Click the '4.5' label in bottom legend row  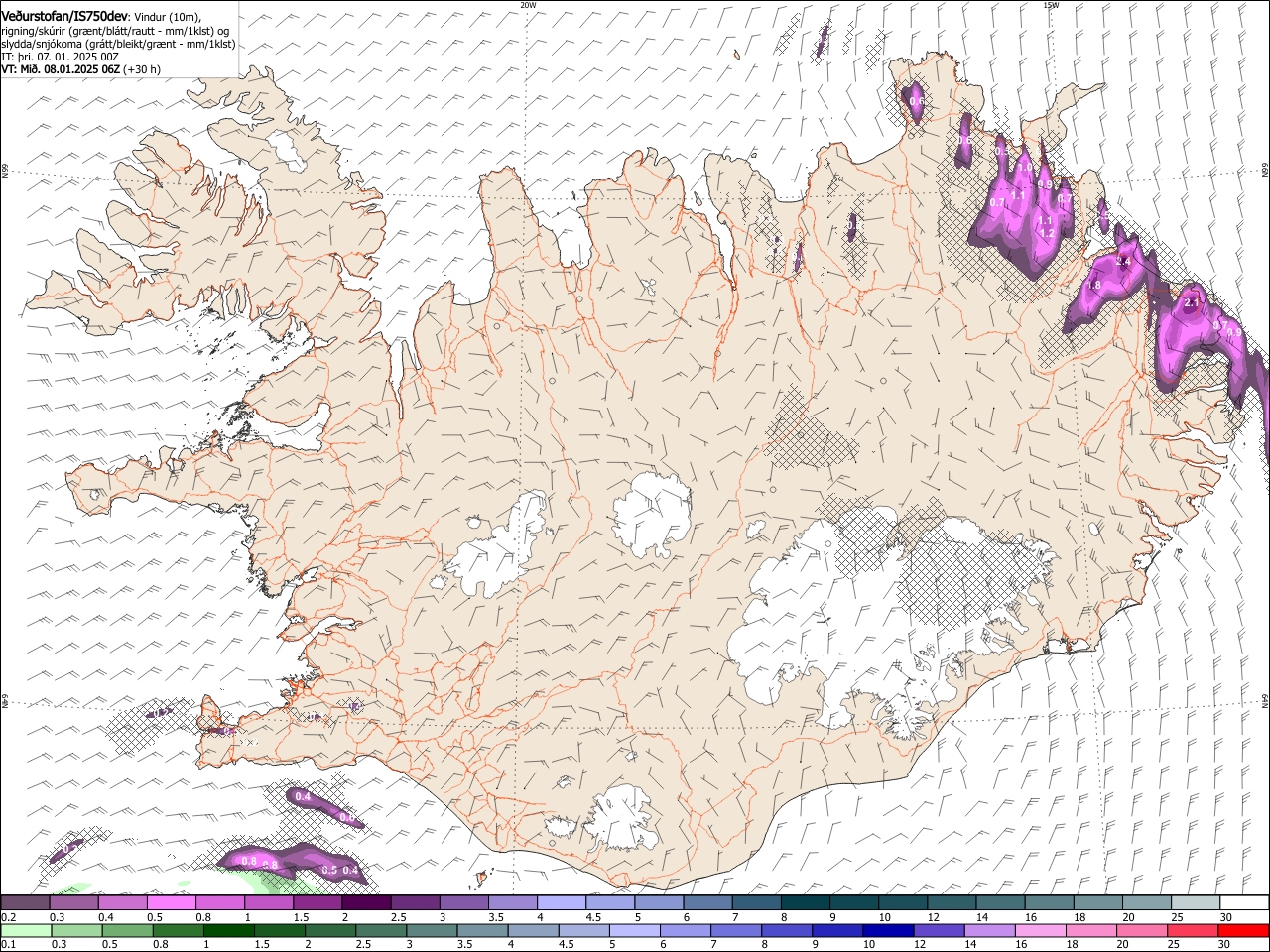566,945
